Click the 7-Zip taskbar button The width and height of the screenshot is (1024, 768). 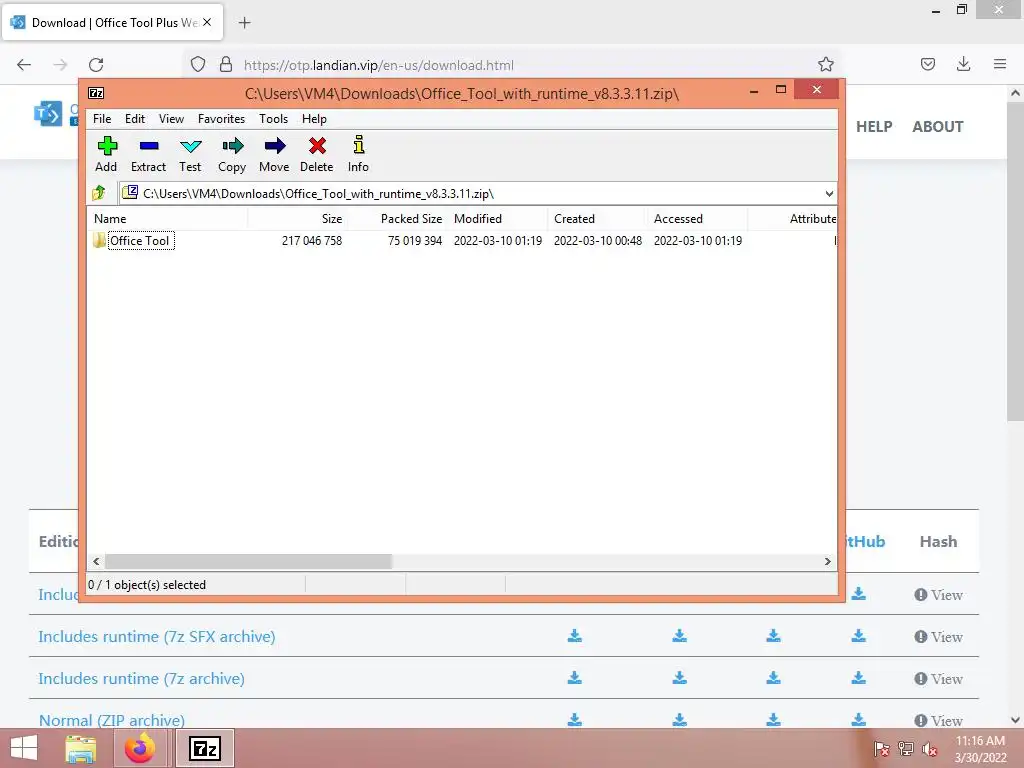[x=204, y=748]
